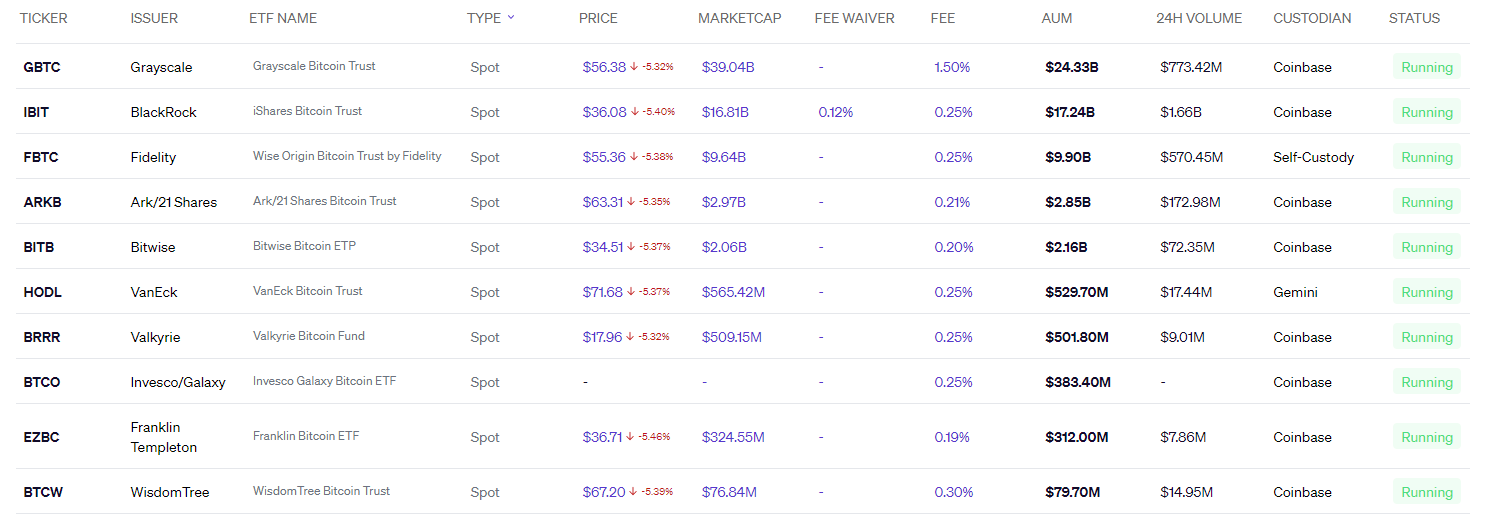The image size is (1492, 519).
Task: Click the 24H VOLUME column header
Action: click(1198, 18)
